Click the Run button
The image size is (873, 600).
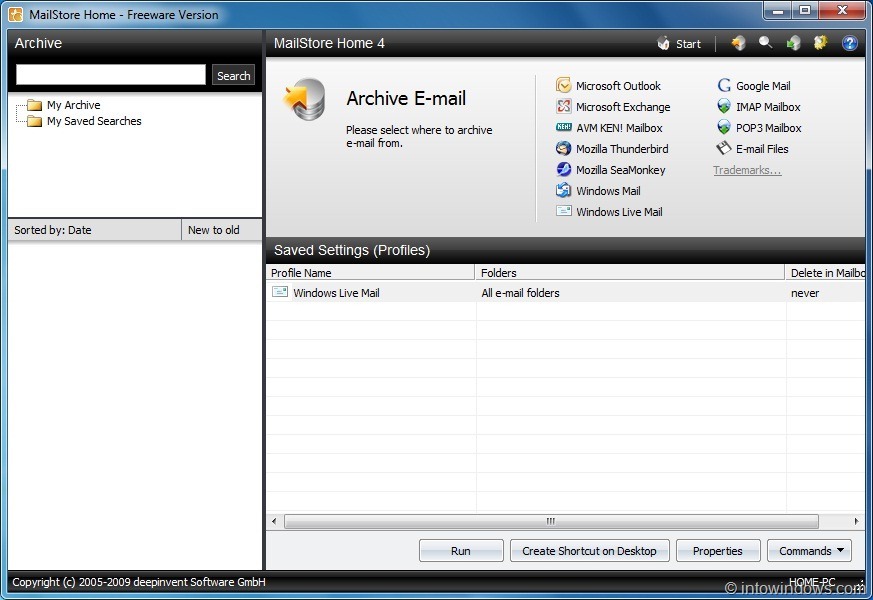tap(461, 550)
